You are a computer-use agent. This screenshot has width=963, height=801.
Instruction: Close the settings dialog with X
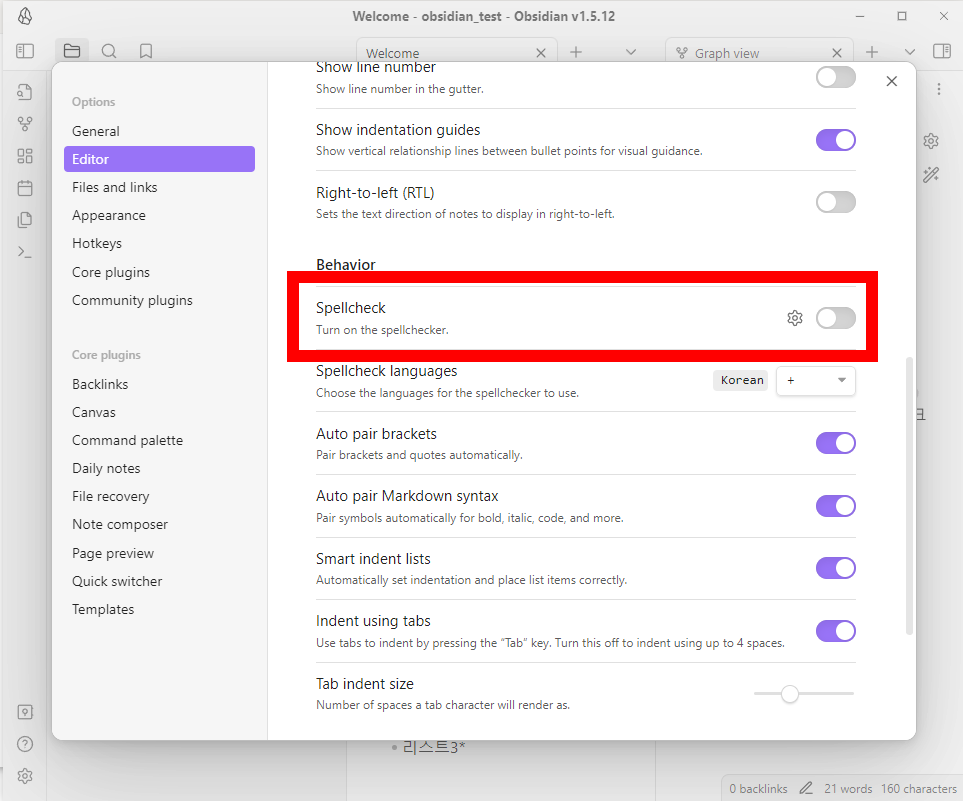[892, 81]
